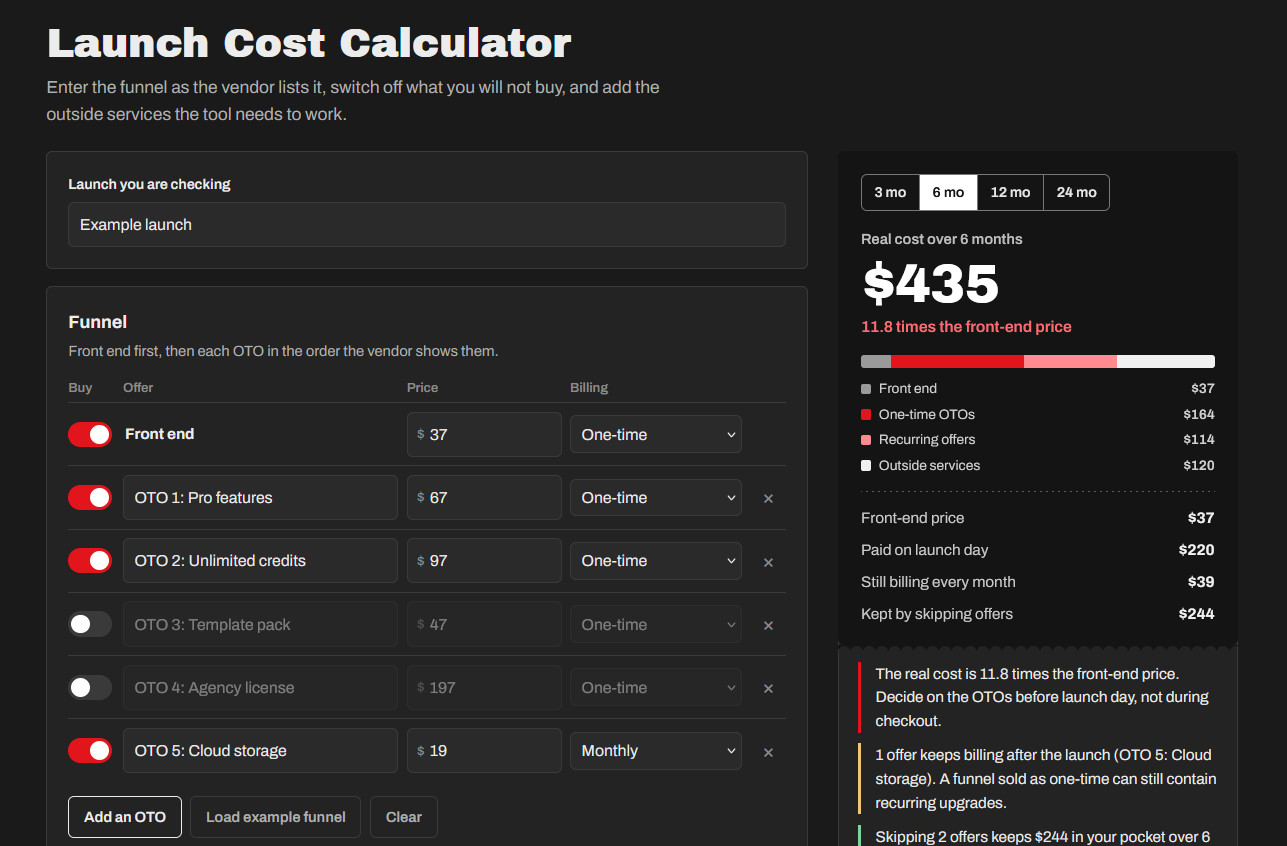Remove the OTO 2: Unlimited credits row
Screen dimensions: 1287x846
click(x=768, y=562)
